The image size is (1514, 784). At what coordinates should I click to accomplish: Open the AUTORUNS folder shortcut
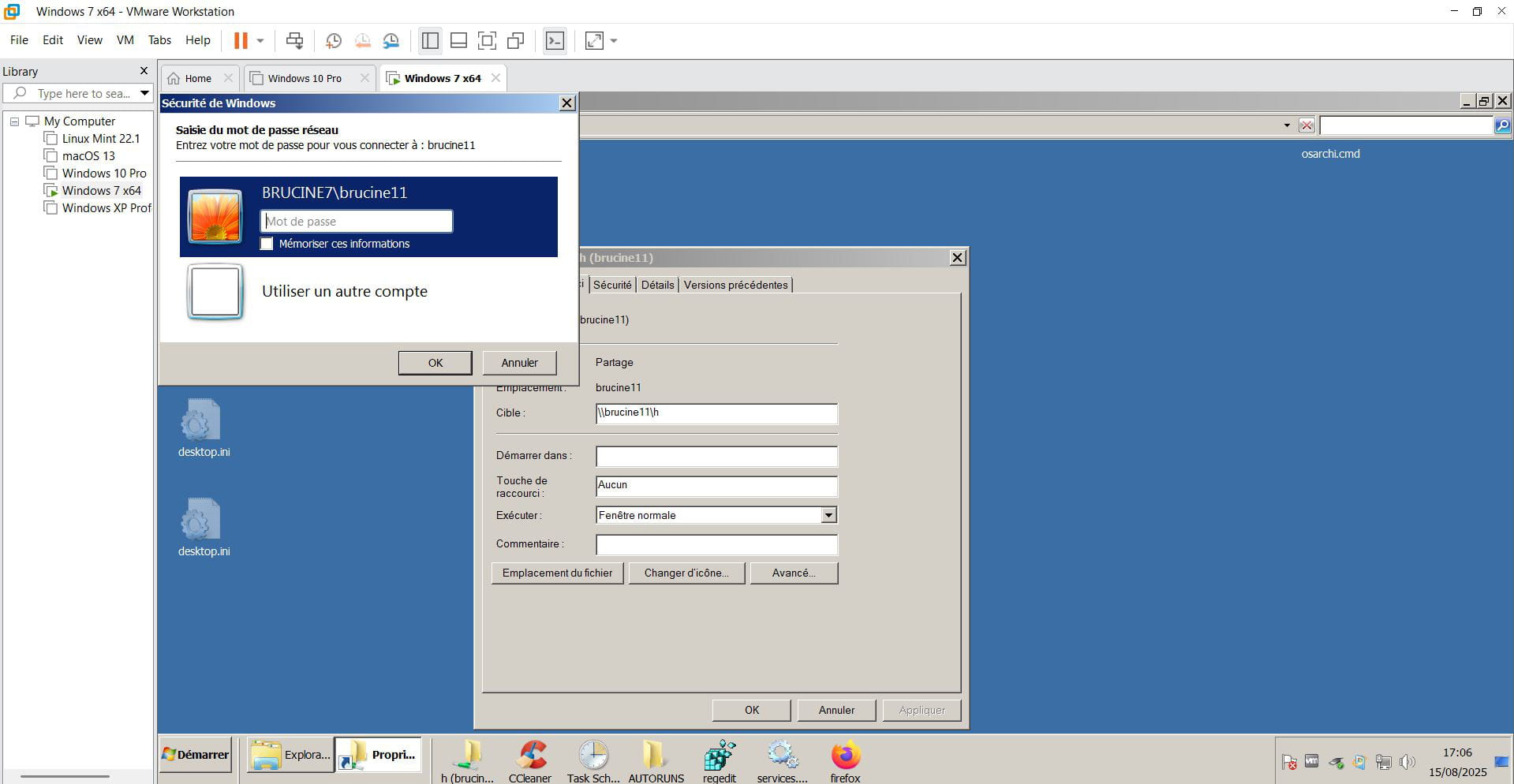(x=656, y=761)
